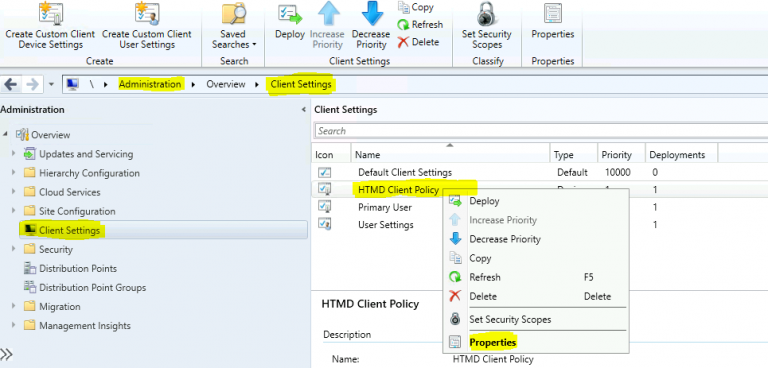The width and height of the screenshot is (768, 368).
Task: Click the Client Settings search field
Action: point(541,131)
